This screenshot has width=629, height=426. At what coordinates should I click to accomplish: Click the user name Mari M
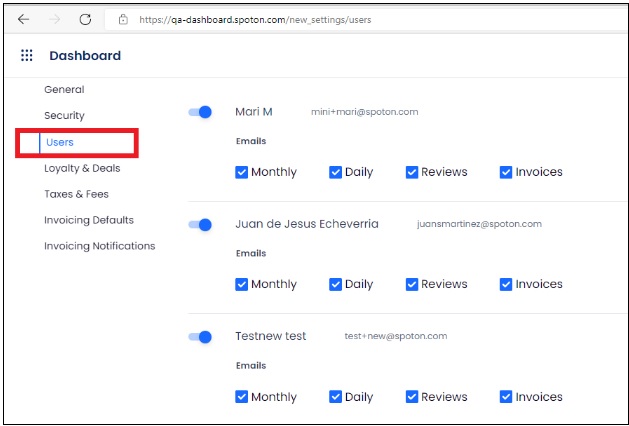click(x=254, y=112)
